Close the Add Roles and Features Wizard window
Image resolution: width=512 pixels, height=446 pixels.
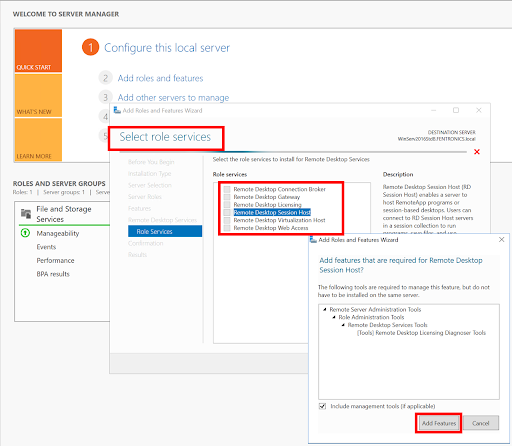(x=479, y=110)
